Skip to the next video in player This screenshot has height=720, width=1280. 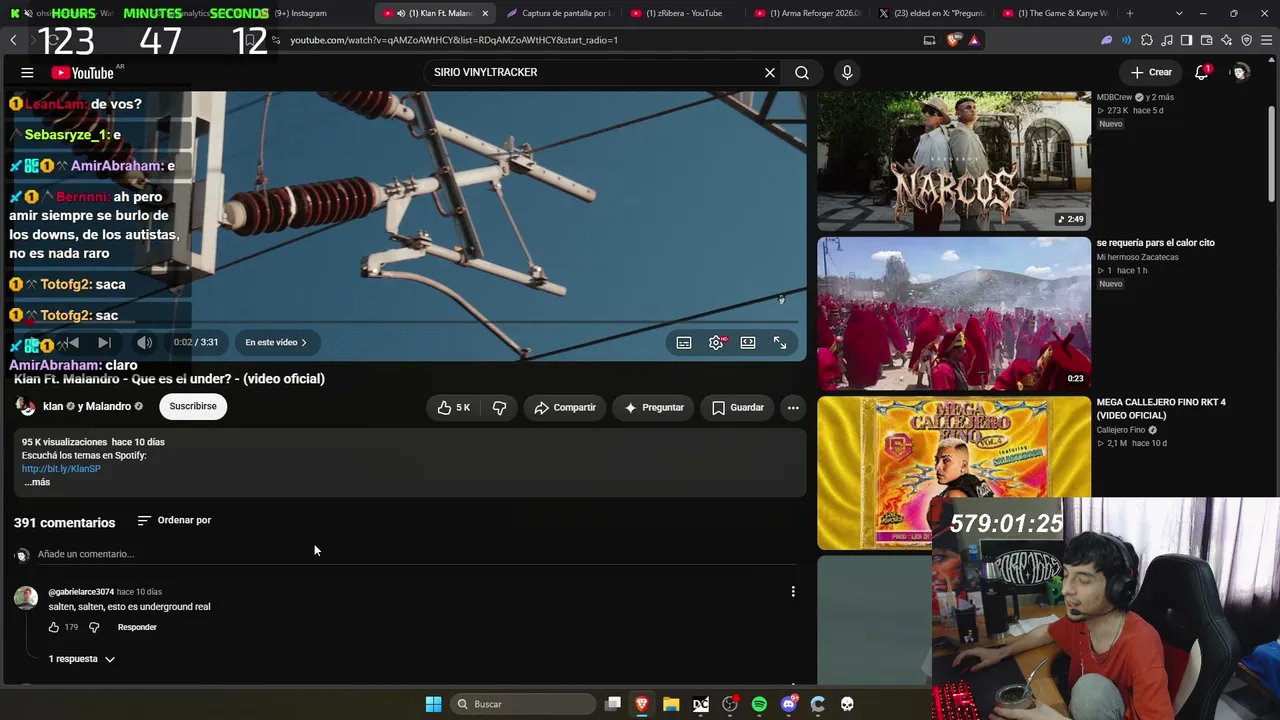point(104,342)
